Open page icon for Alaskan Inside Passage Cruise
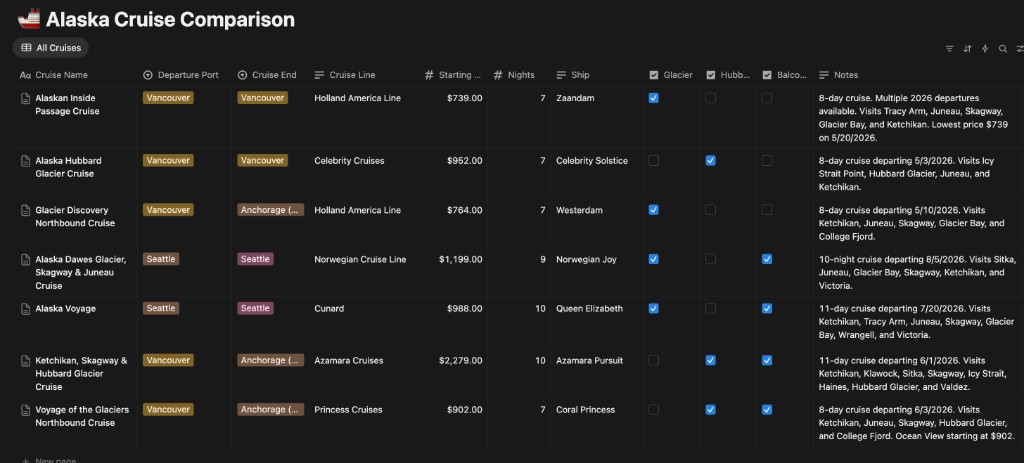1024x463 pixels. [x=25, y=98]
